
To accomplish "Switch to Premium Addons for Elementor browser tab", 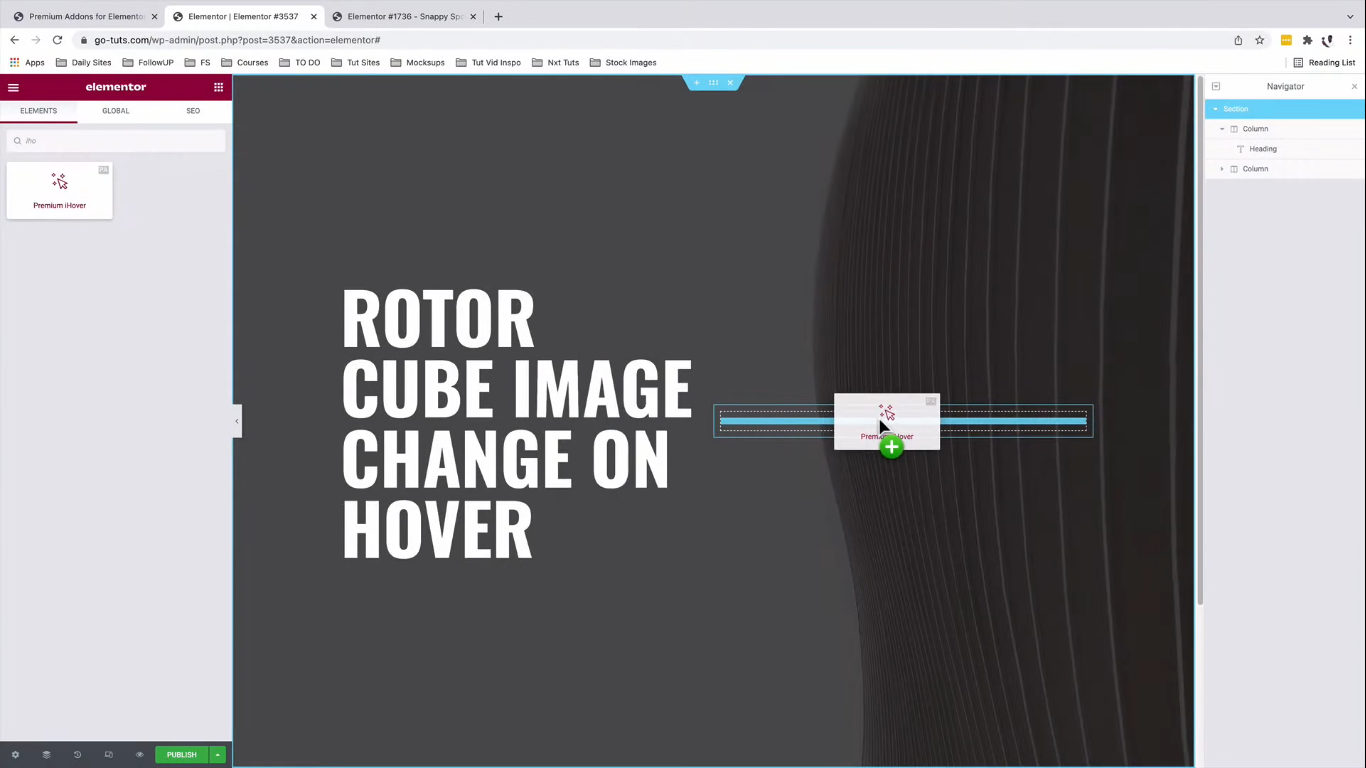I will coord(85,17).
